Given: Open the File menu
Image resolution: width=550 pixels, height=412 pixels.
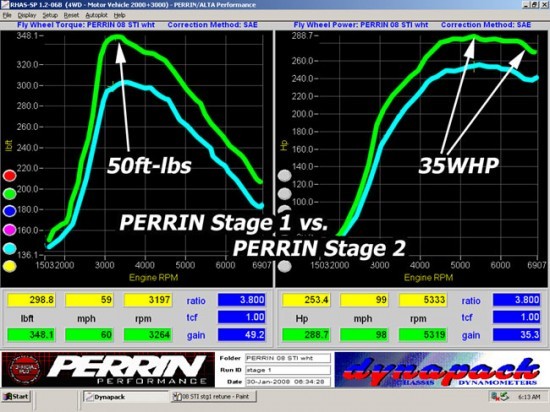Looking at the screenshot, I should [7, 15].
